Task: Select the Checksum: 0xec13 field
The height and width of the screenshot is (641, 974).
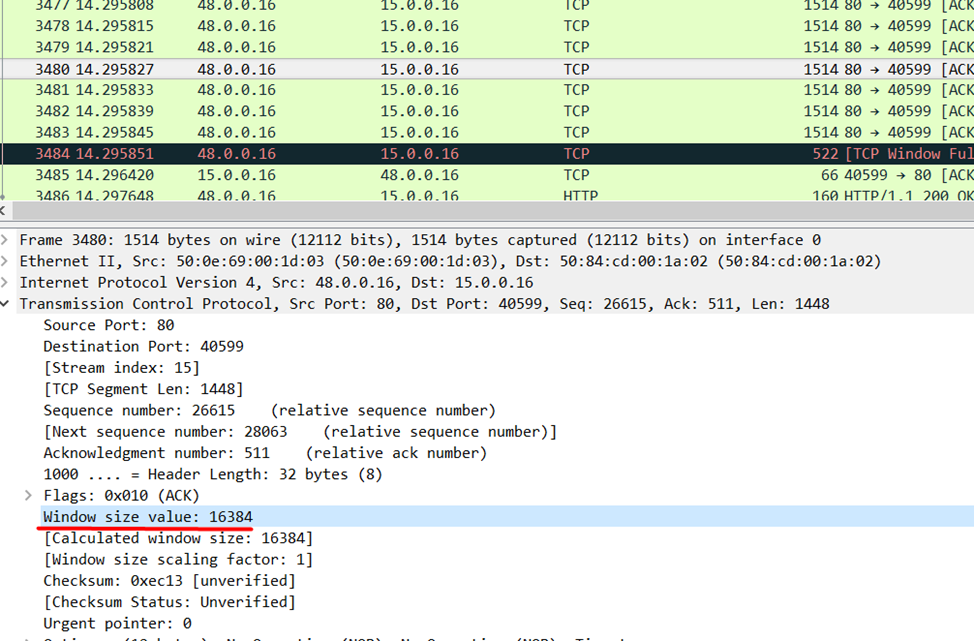Action: click(169, 580)
